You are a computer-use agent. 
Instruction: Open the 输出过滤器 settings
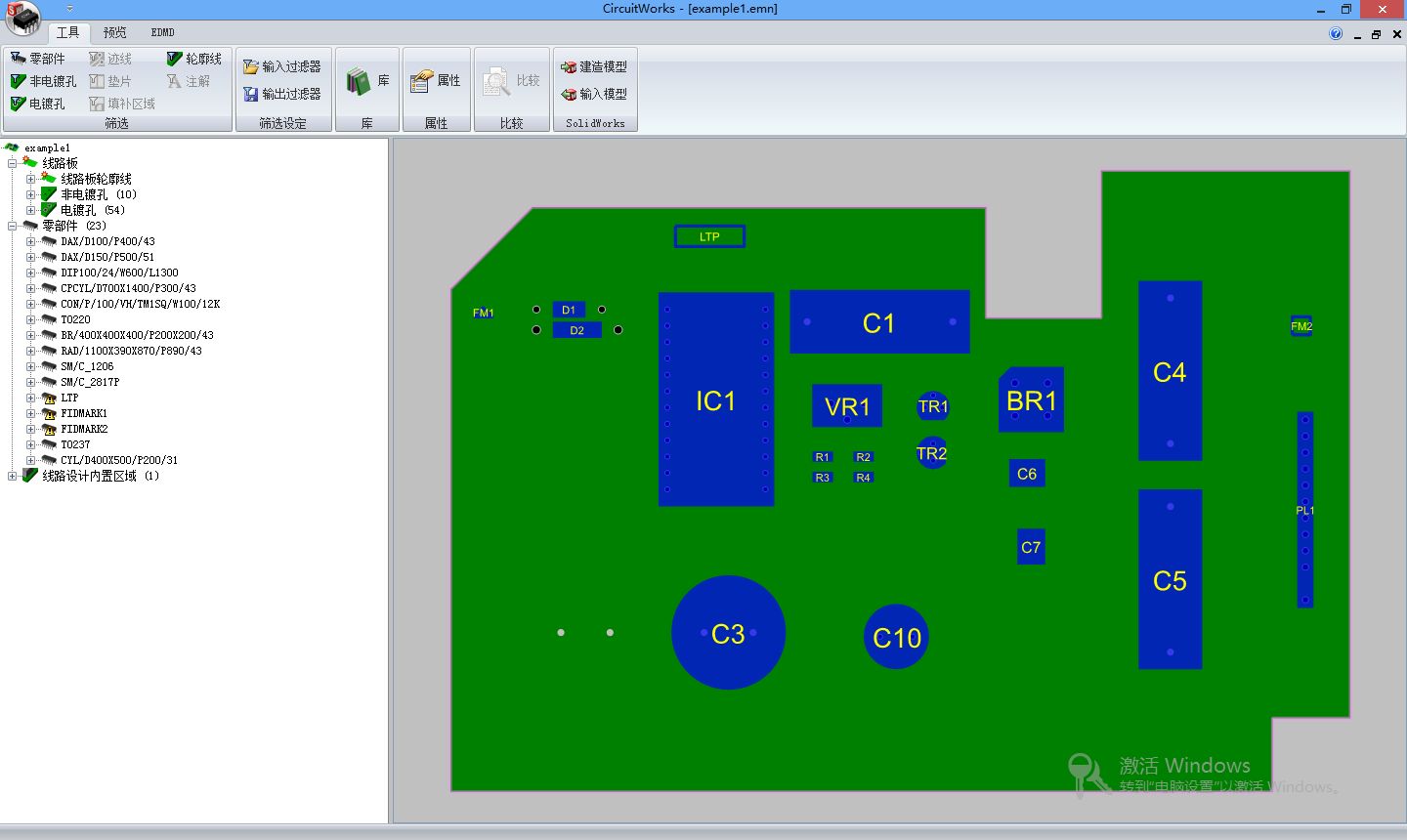[282, 94]
